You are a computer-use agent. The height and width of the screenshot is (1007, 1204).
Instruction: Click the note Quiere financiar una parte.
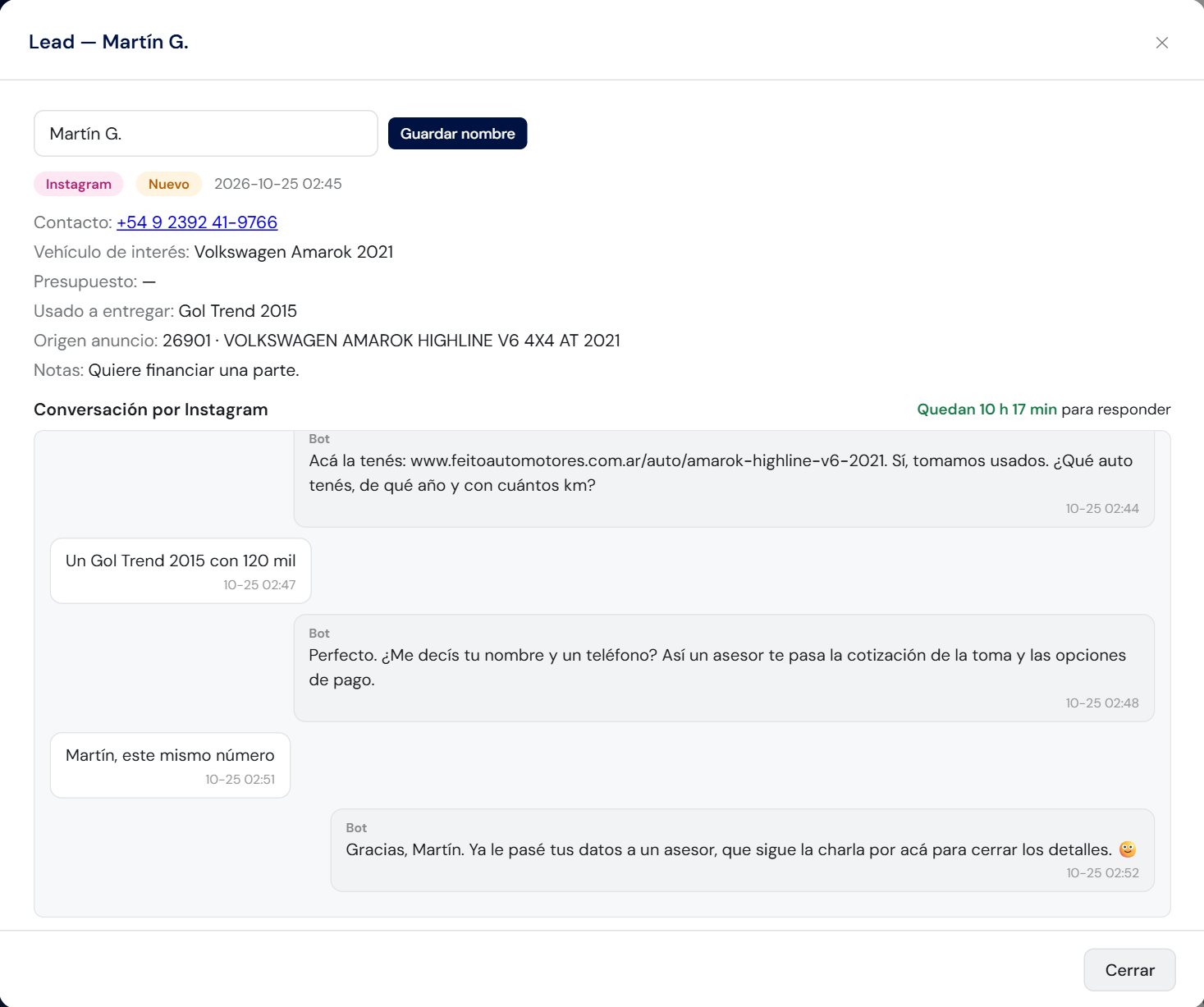click(194, 370)
